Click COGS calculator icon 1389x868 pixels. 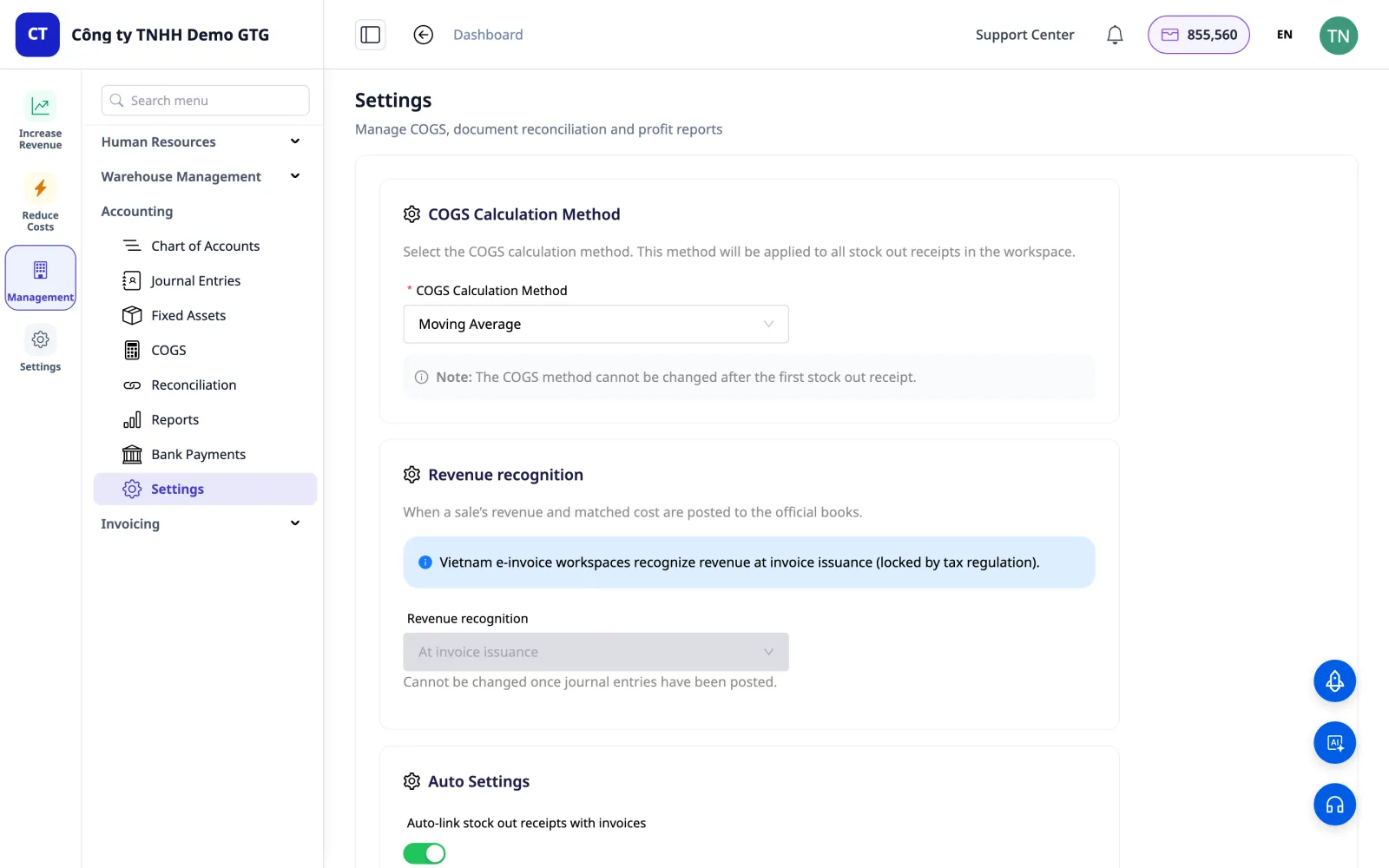[x=132, y=350]
